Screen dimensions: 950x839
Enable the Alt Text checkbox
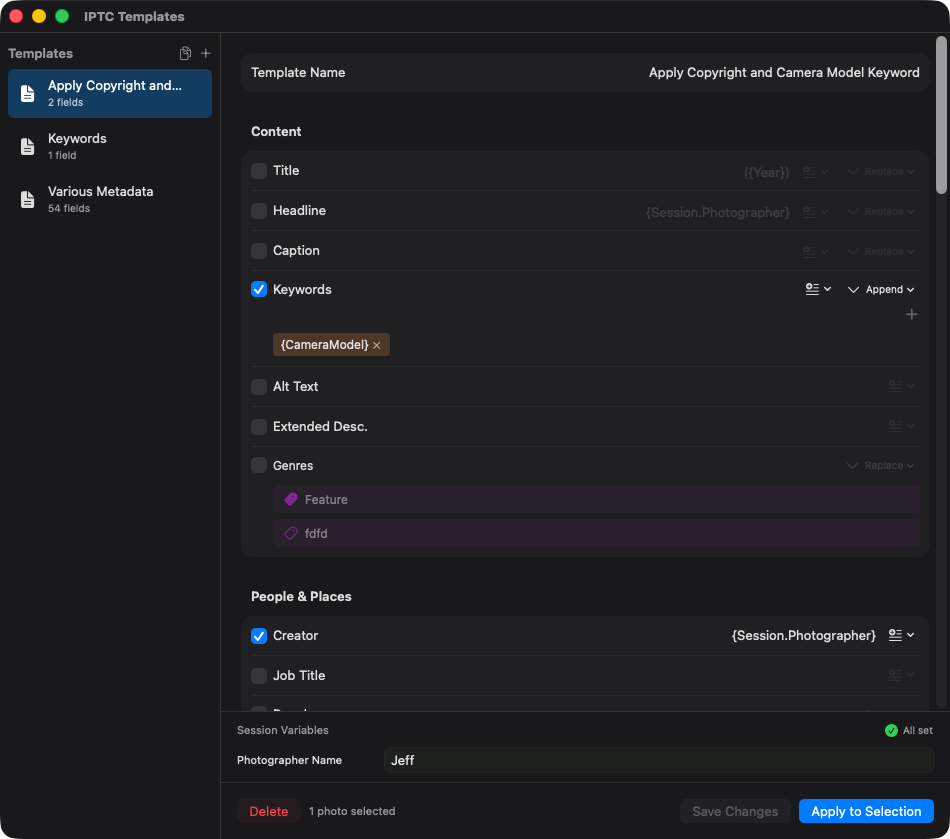(259, 386)
